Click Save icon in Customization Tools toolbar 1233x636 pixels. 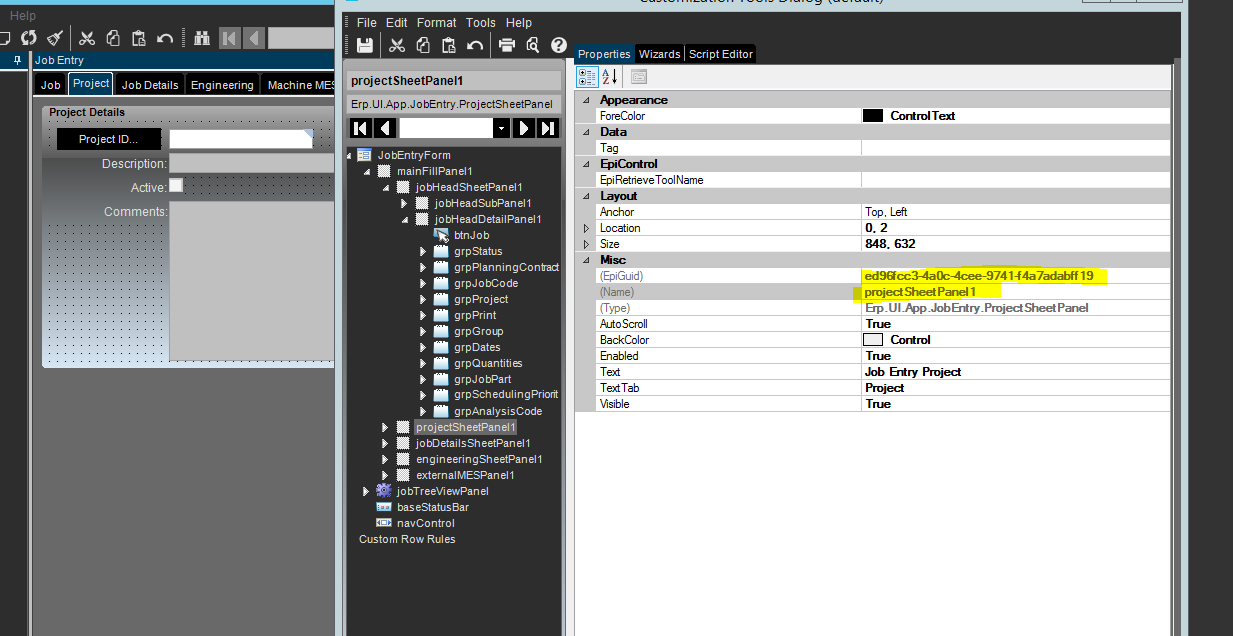[x=365, y=45]
